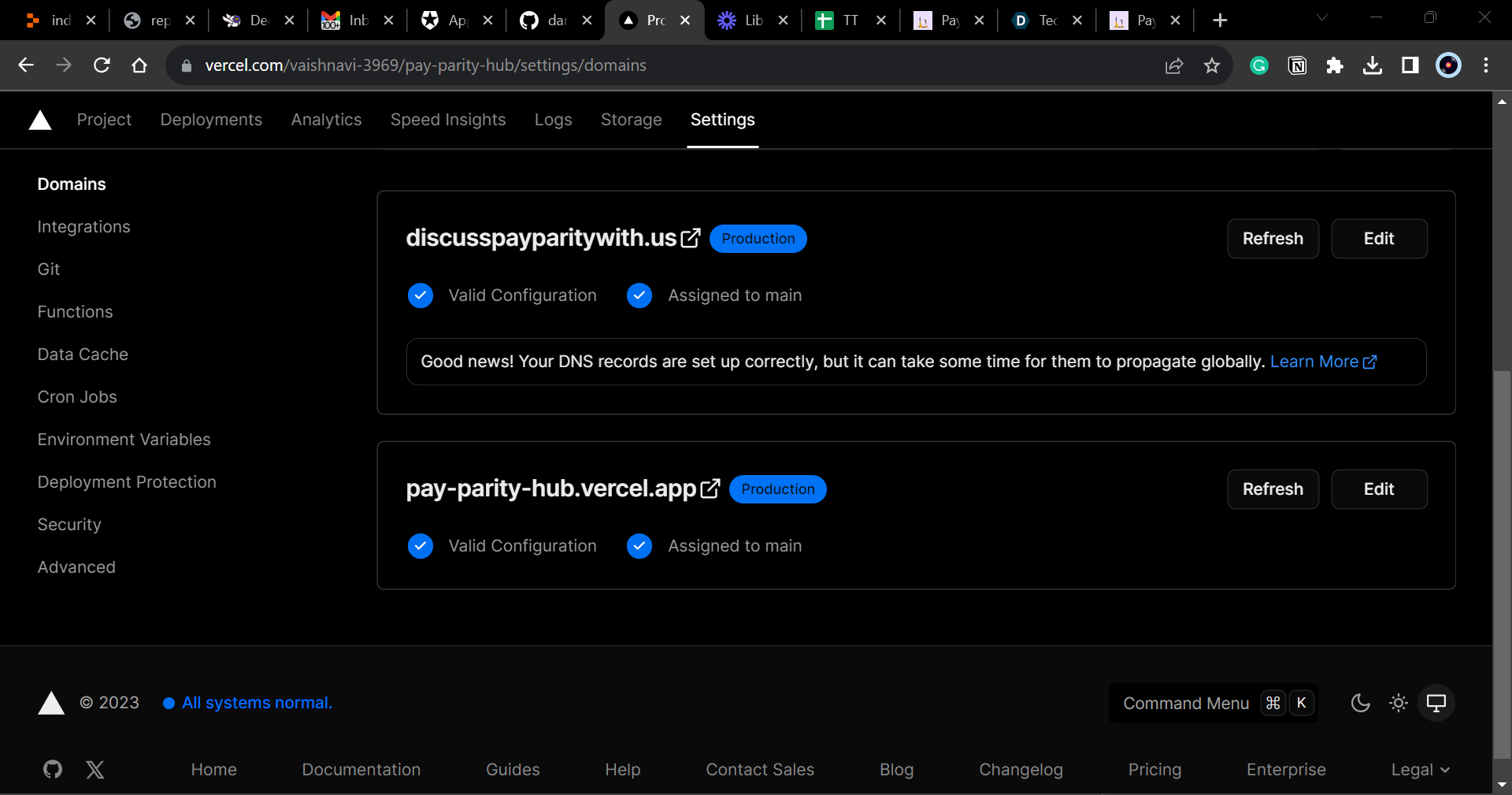Open external link icon beside pay-parity-hub.vercel.app
The height and width of the screenshot is (795, 1512).
pos(710,489)
